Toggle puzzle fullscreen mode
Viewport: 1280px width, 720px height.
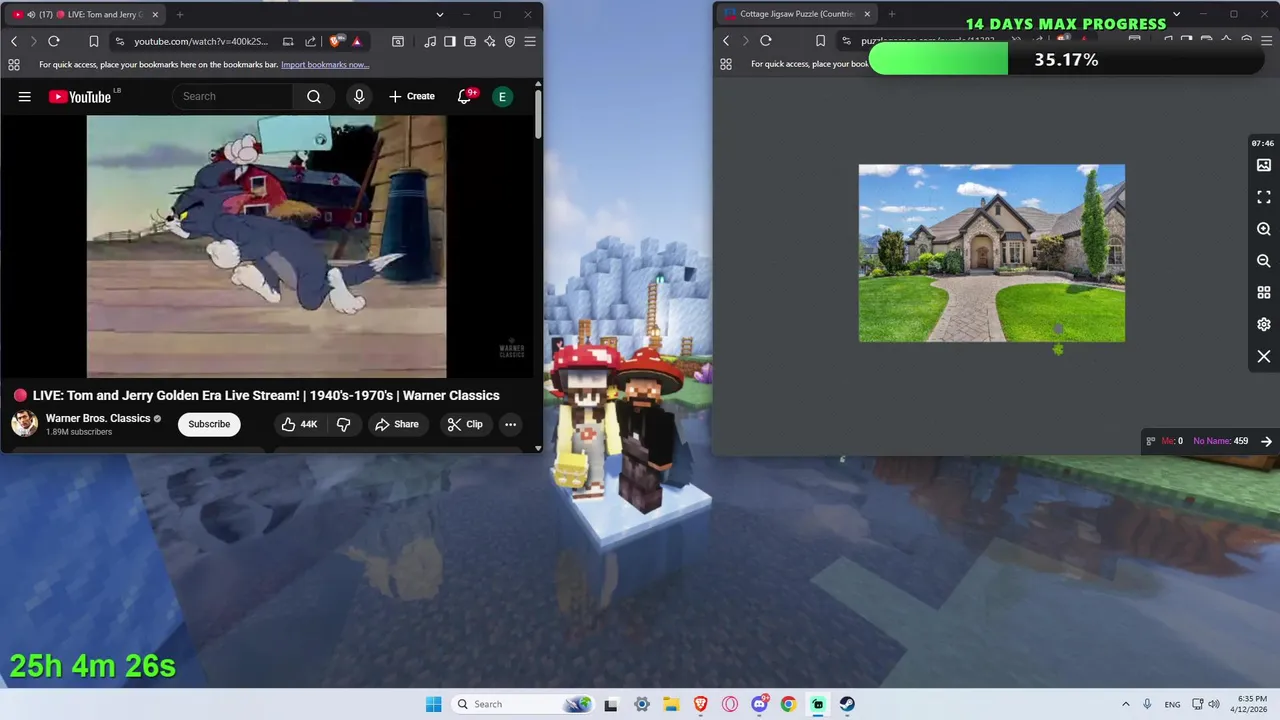coord(1264,197)
